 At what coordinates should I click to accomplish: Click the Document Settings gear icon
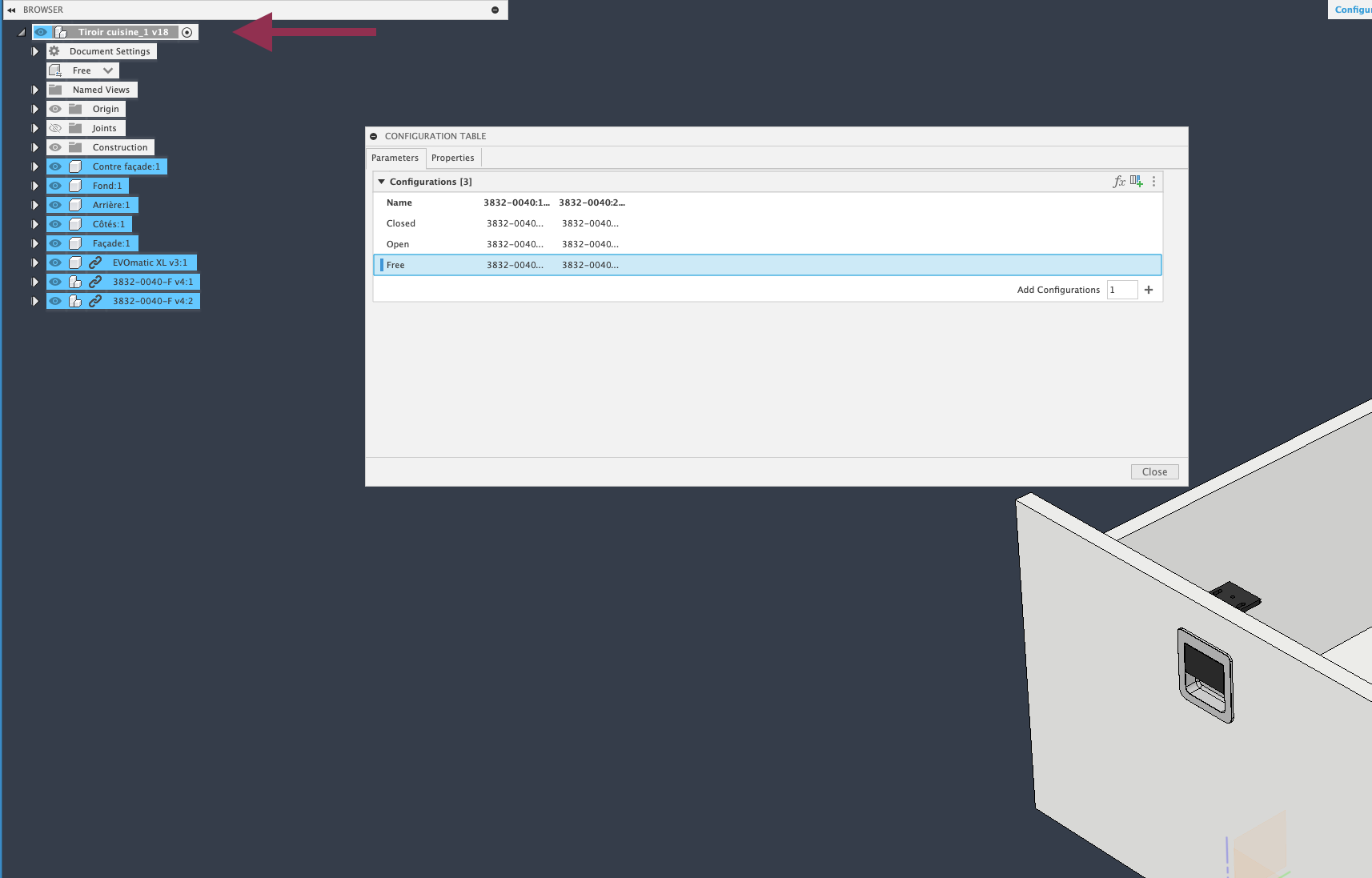coord(54,50)
